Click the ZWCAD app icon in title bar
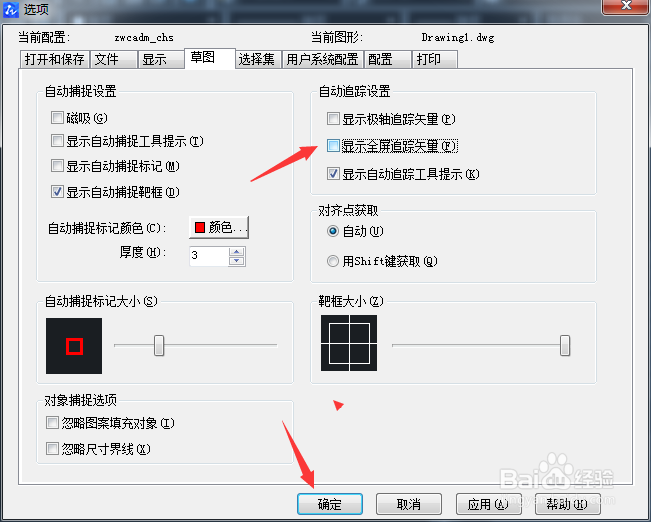 (10, 9)
